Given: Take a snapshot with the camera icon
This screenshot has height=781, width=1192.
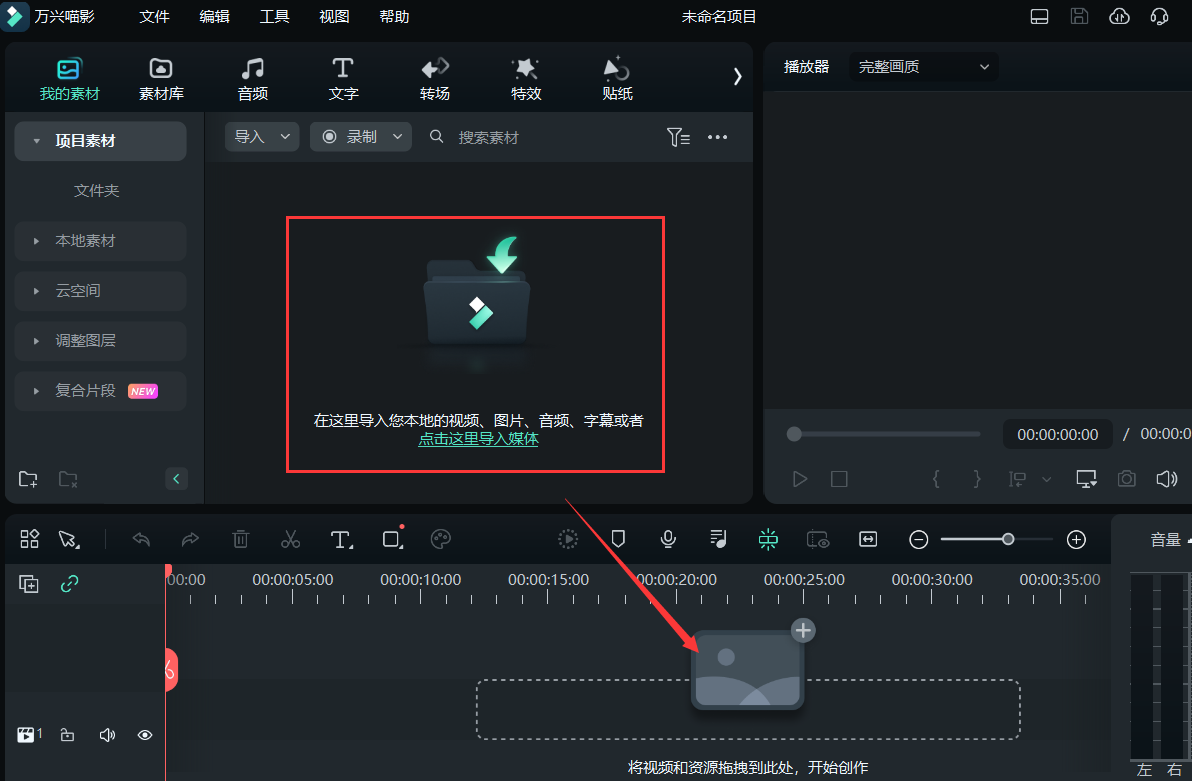Looking at the screenshot, I should point(1126,479).
